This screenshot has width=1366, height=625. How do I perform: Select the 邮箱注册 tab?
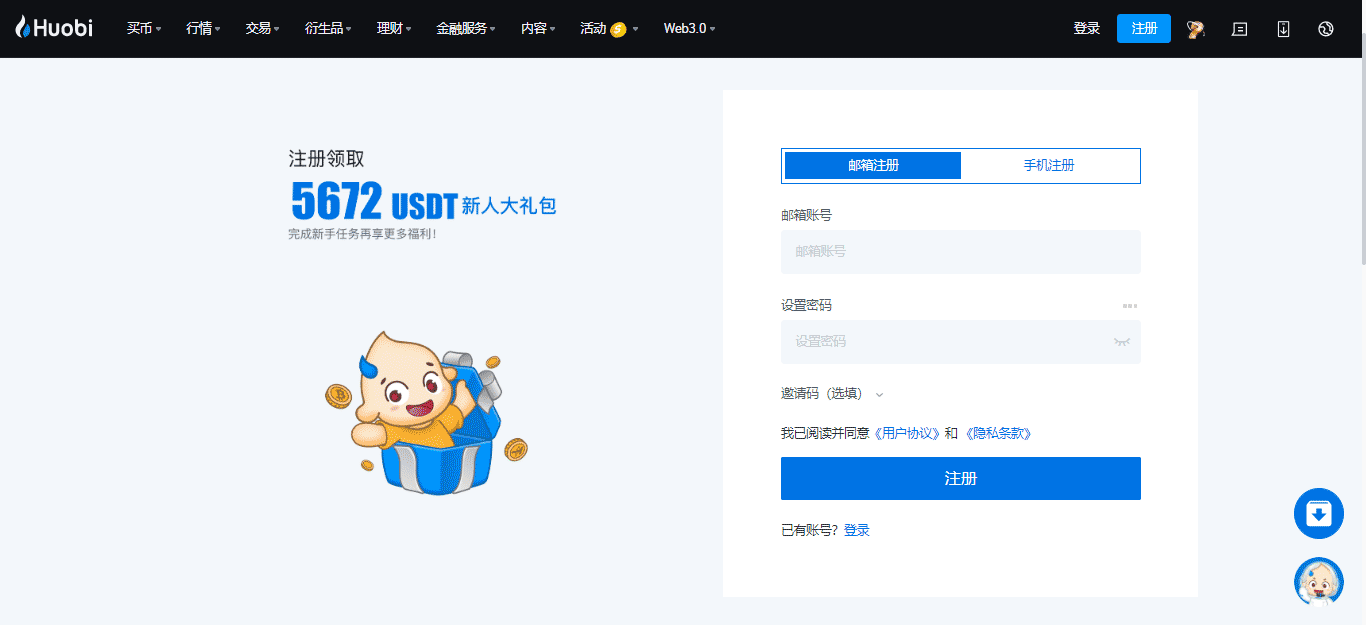coord(871,165)
